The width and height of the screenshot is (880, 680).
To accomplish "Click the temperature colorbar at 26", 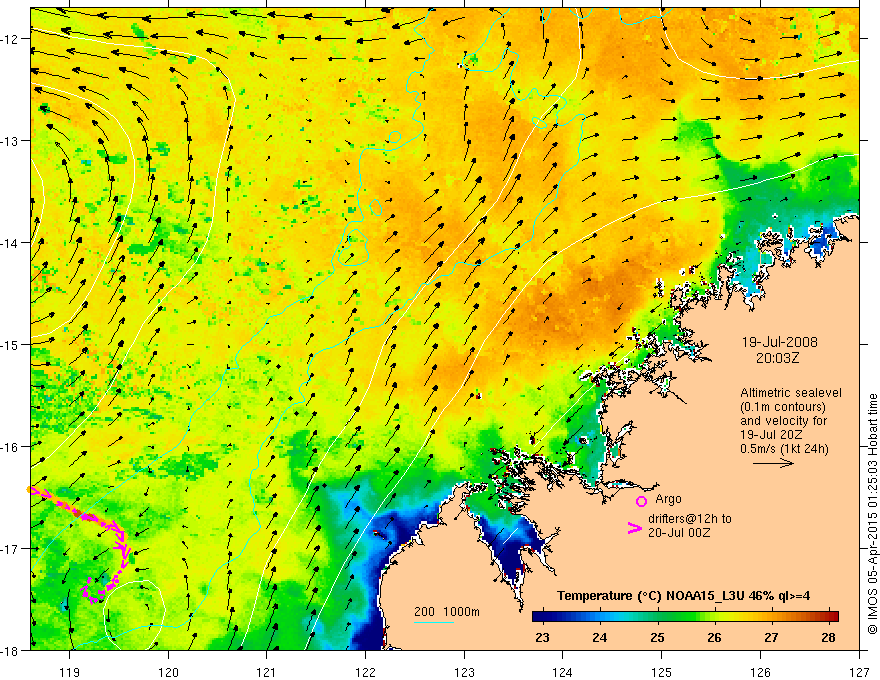I will [x=714, y=617].
